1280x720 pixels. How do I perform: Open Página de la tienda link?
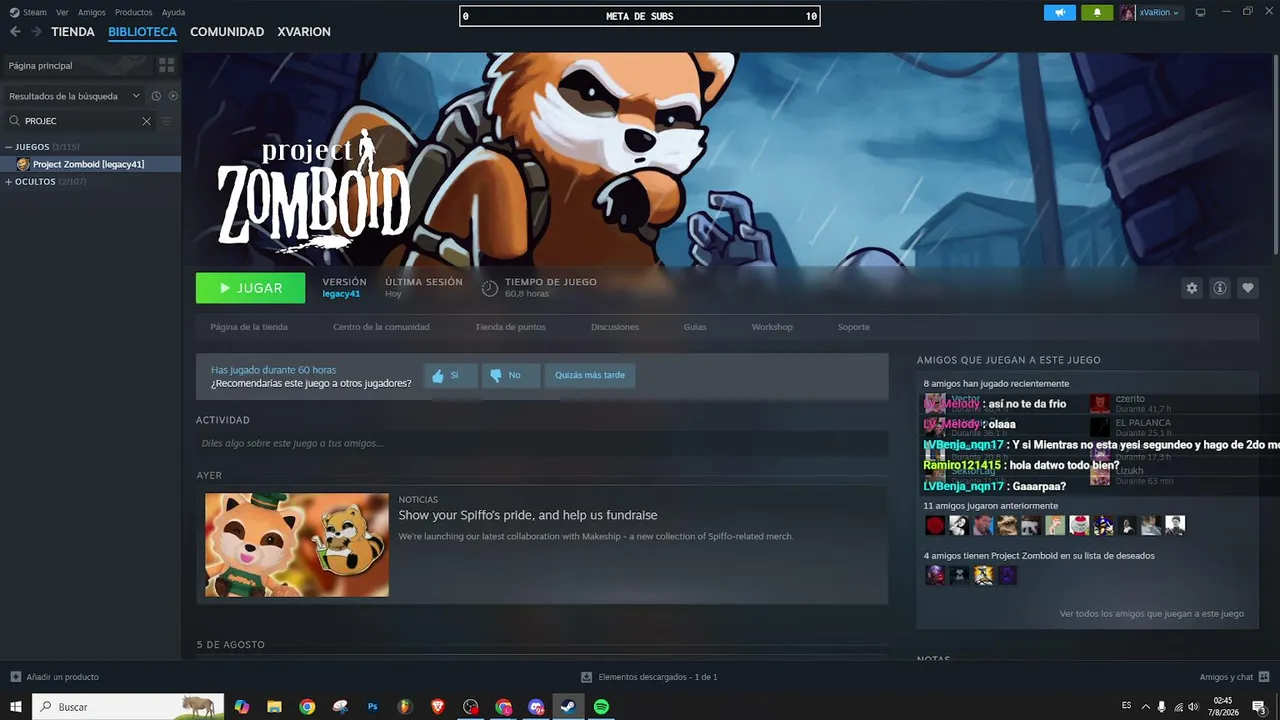click(249, 327)
